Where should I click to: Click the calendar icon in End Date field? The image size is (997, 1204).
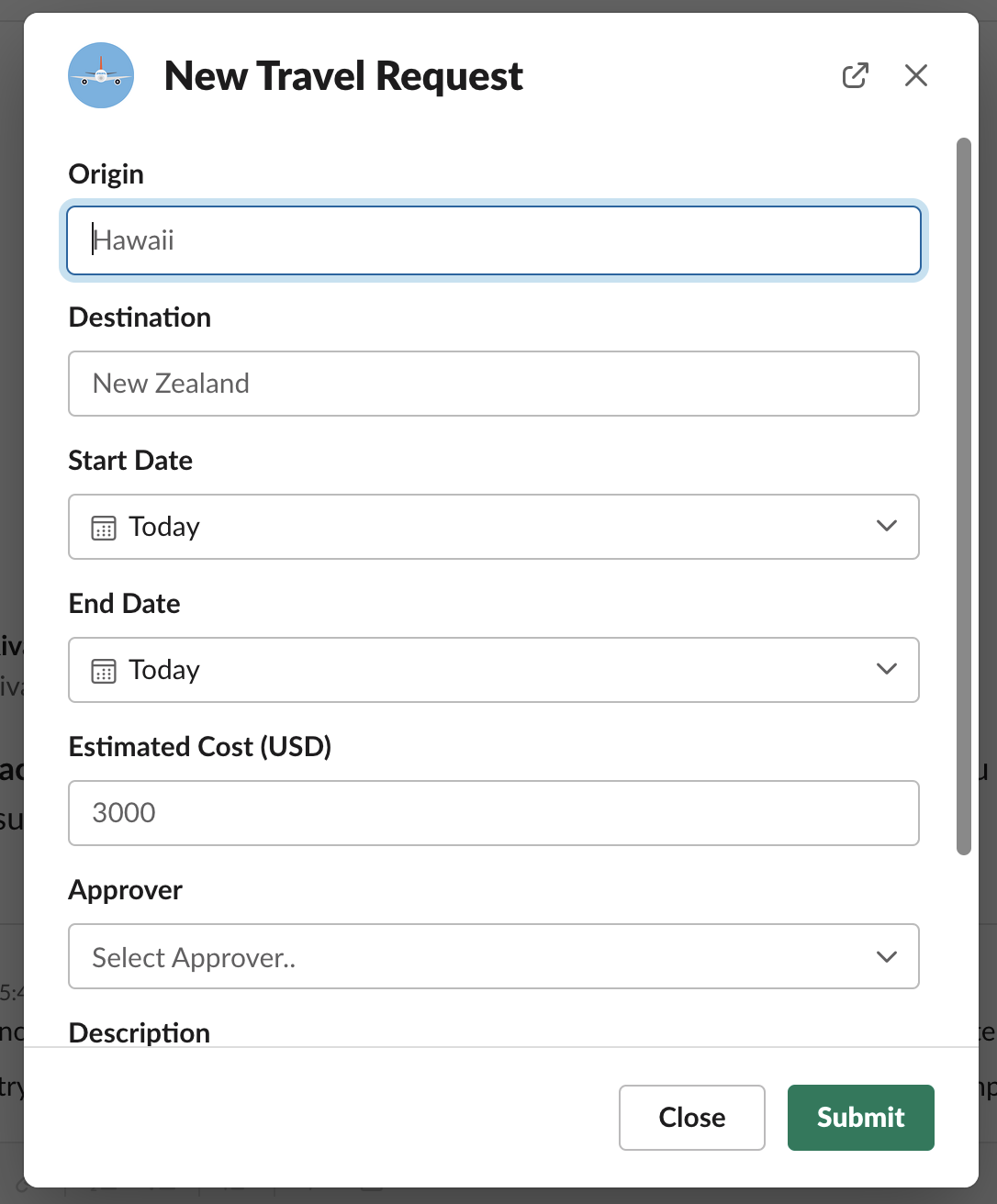point(104,669)
